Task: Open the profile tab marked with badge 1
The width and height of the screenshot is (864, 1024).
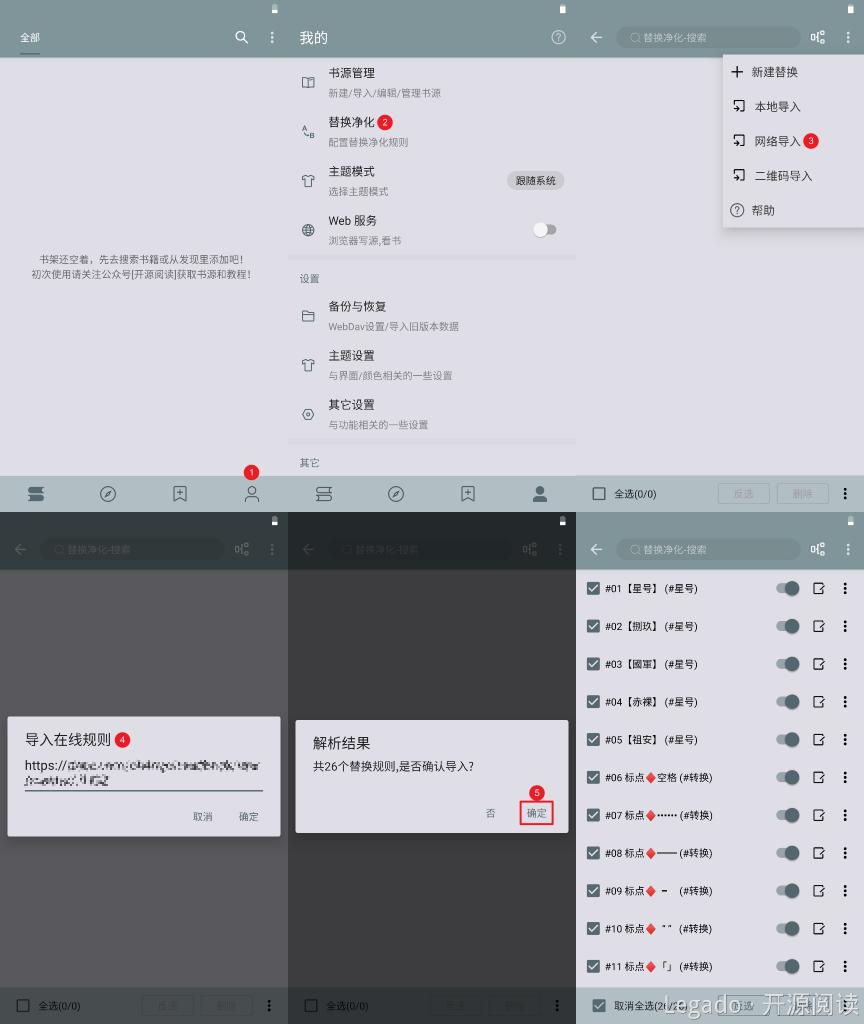Action: point(252,493)
